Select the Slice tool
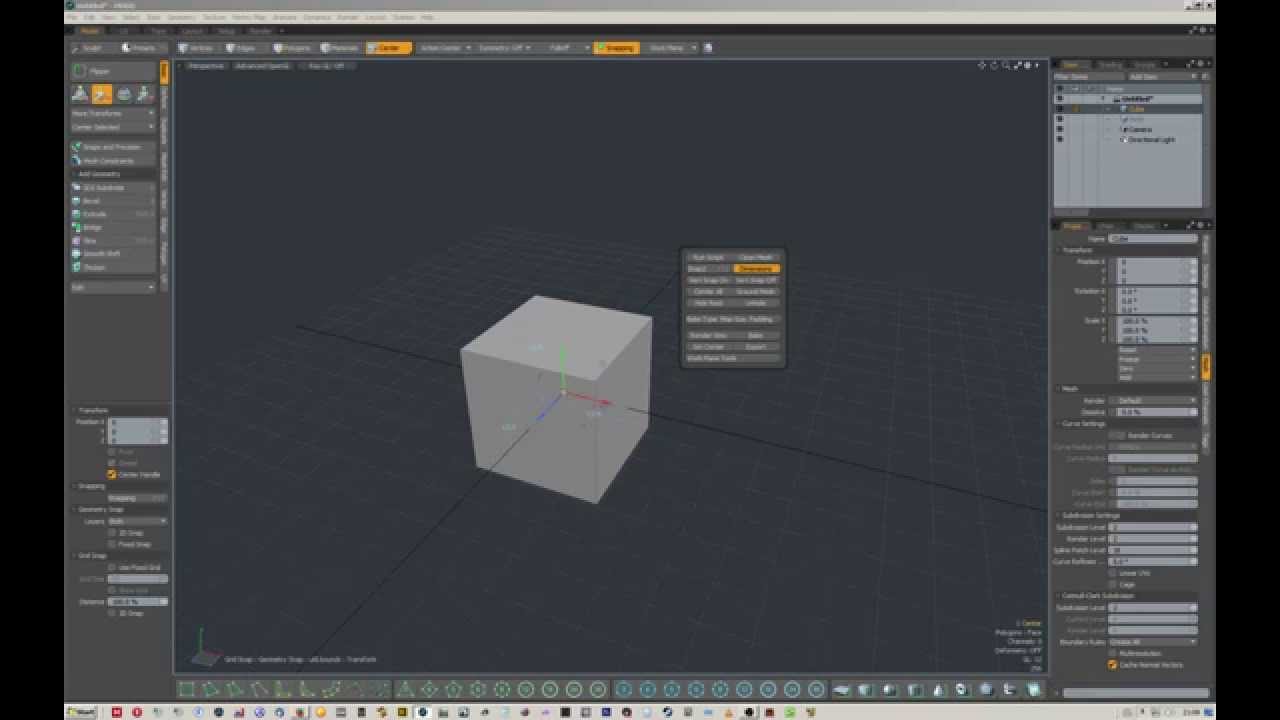 point(113,241)
